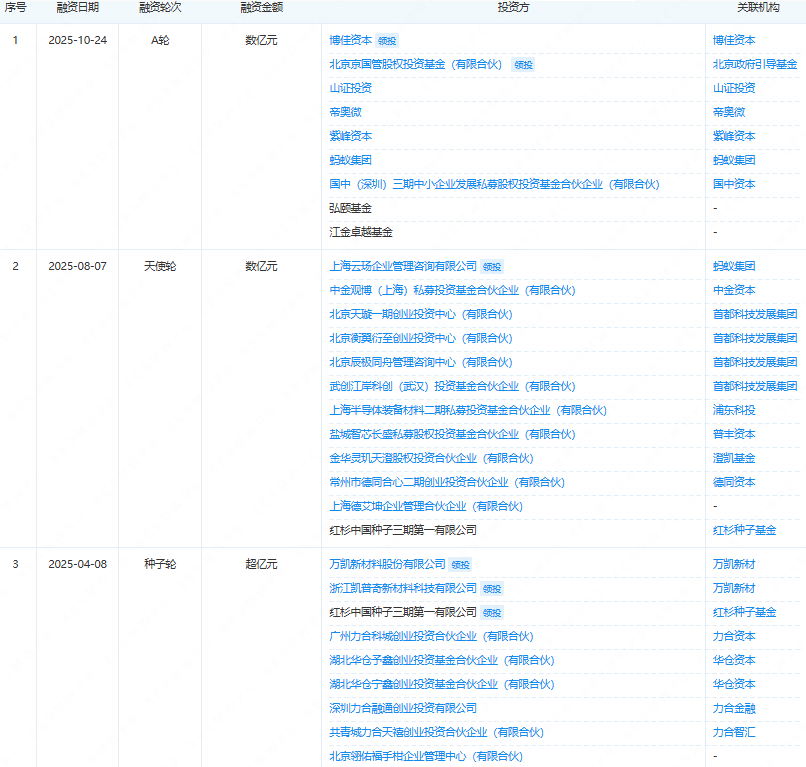Open 上海云场企业管理咨询有限公司 link
This screenshot has width=806, height=767.
pos(405,266)
